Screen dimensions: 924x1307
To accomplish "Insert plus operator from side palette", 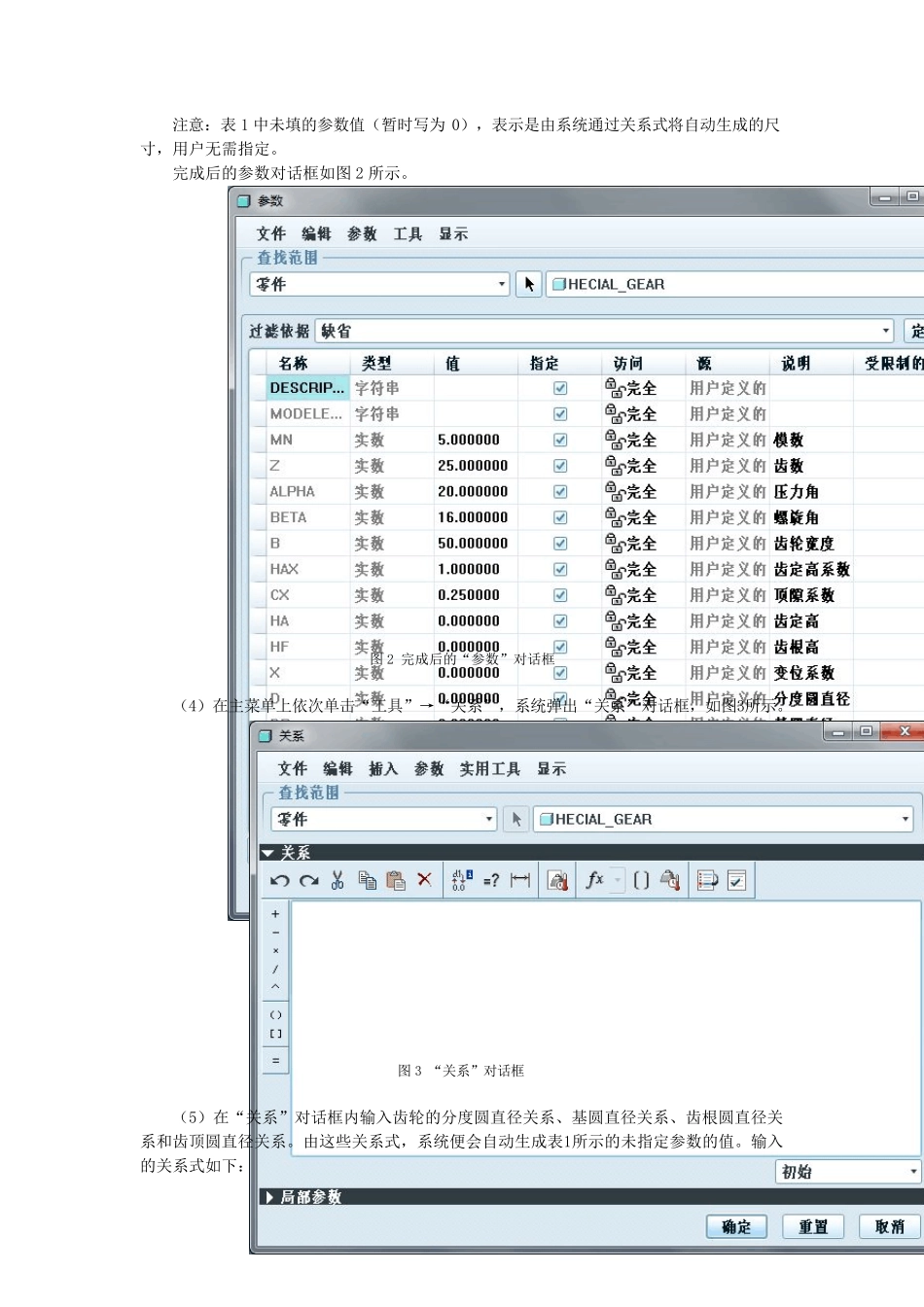I will pyautogui.click(x=275, y=914).
